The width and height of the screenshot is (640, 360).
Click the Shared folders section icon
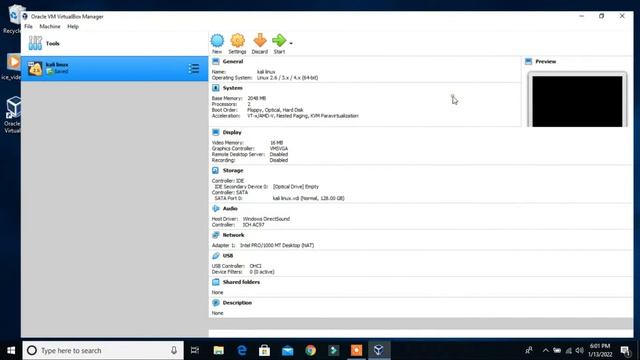216,282
